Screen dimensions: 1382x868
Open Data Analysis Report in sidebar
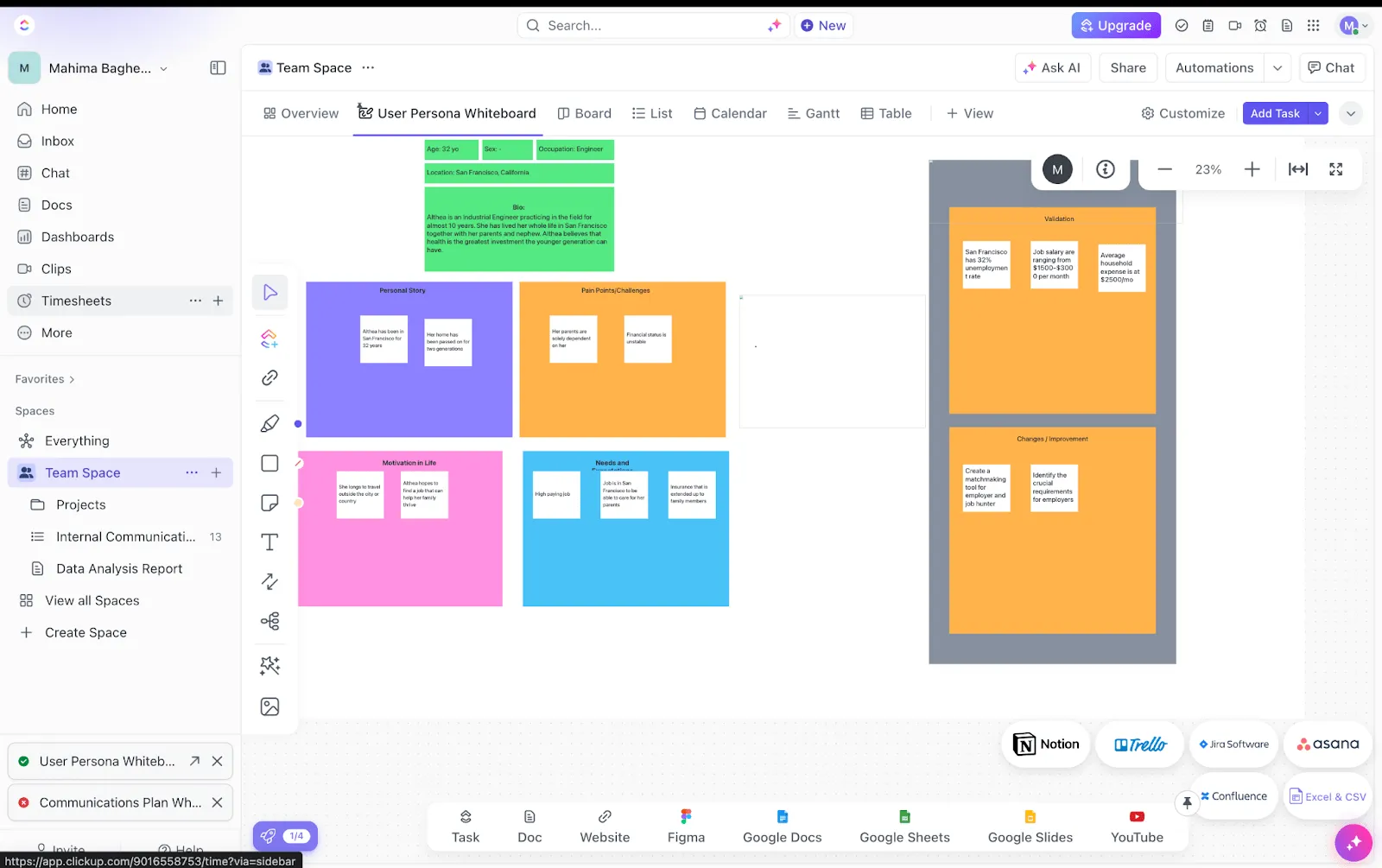point(119,568)
